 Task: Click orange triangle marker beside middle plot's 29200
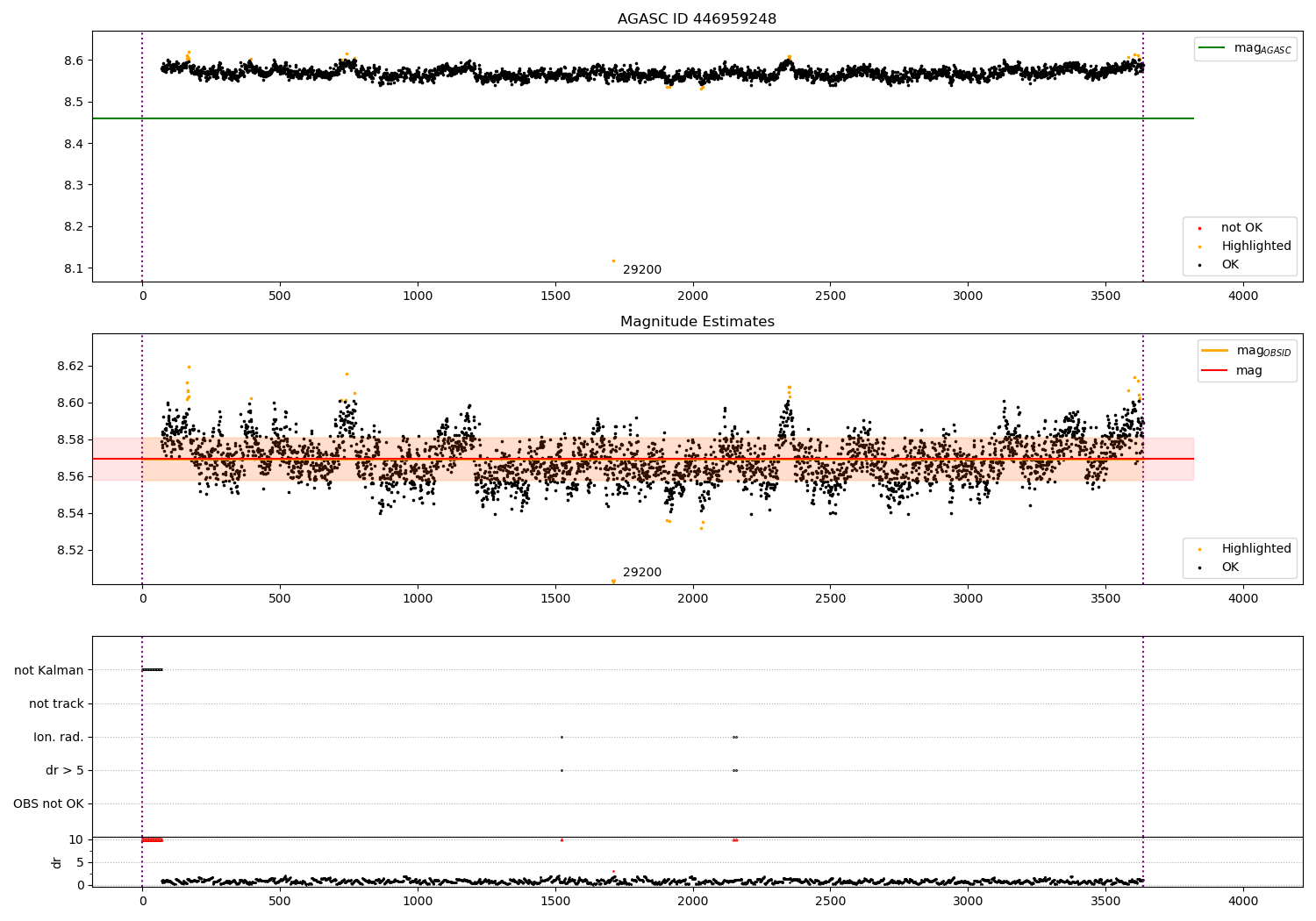point(613,582)
